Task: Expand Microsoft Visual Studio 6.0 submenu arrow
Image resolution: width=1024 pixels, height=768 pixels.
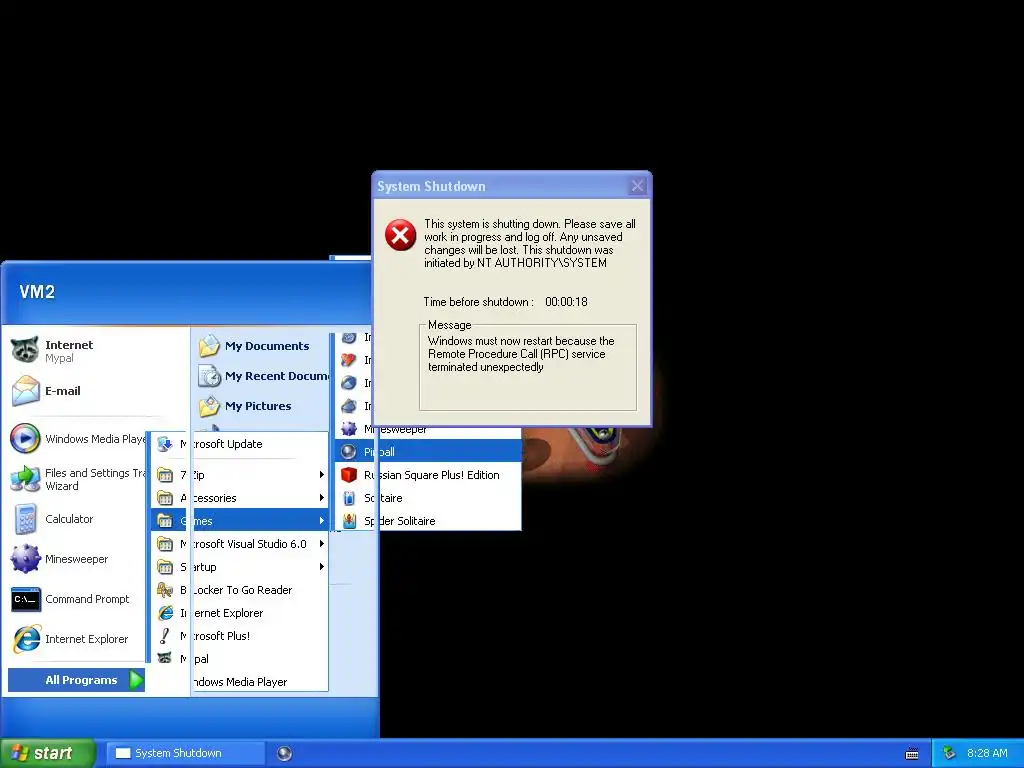Action: point(321,543)
